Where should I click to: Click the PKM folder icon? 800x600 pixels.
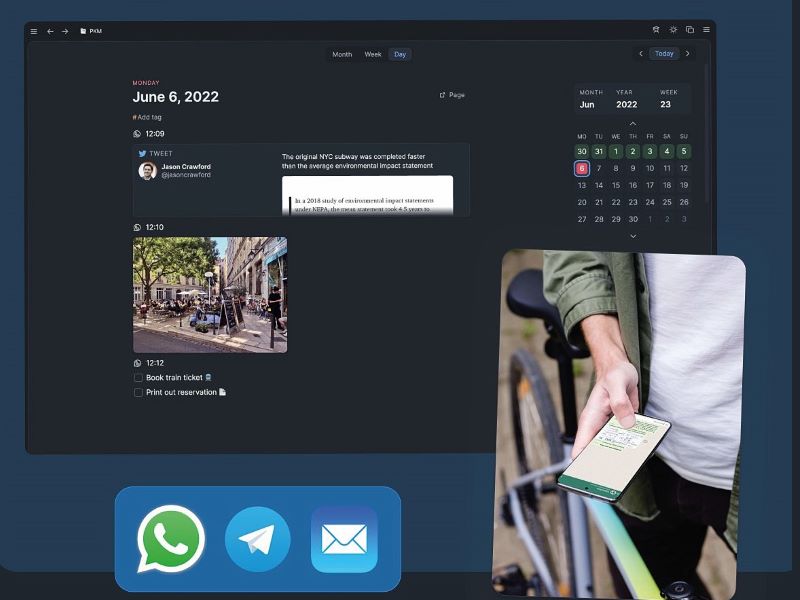[84, 31]
